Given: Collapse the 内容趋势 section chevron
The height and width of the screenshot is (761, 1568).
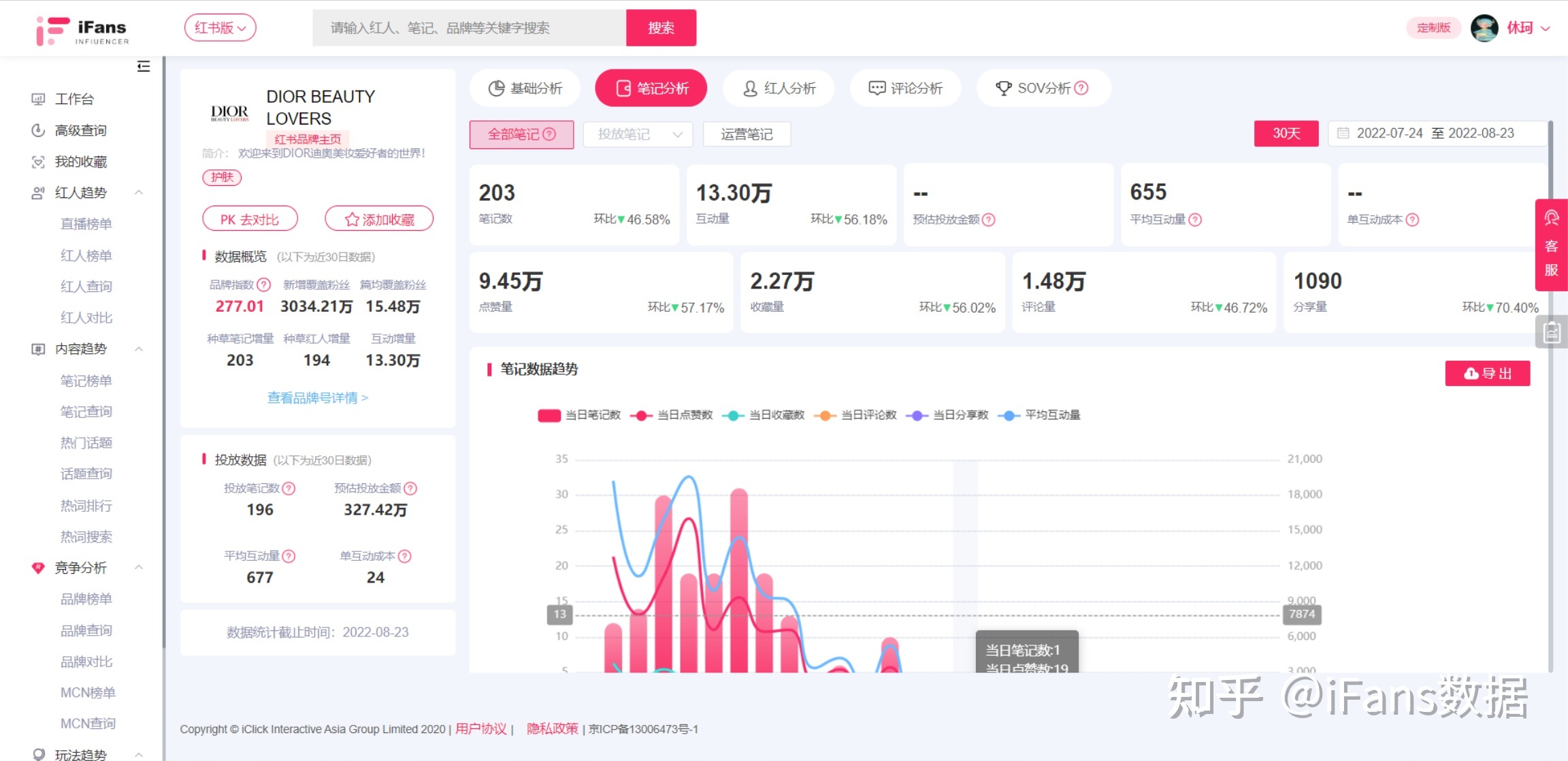Looking at the screenshot, I should pyautogui.click(x=139, y=349).
